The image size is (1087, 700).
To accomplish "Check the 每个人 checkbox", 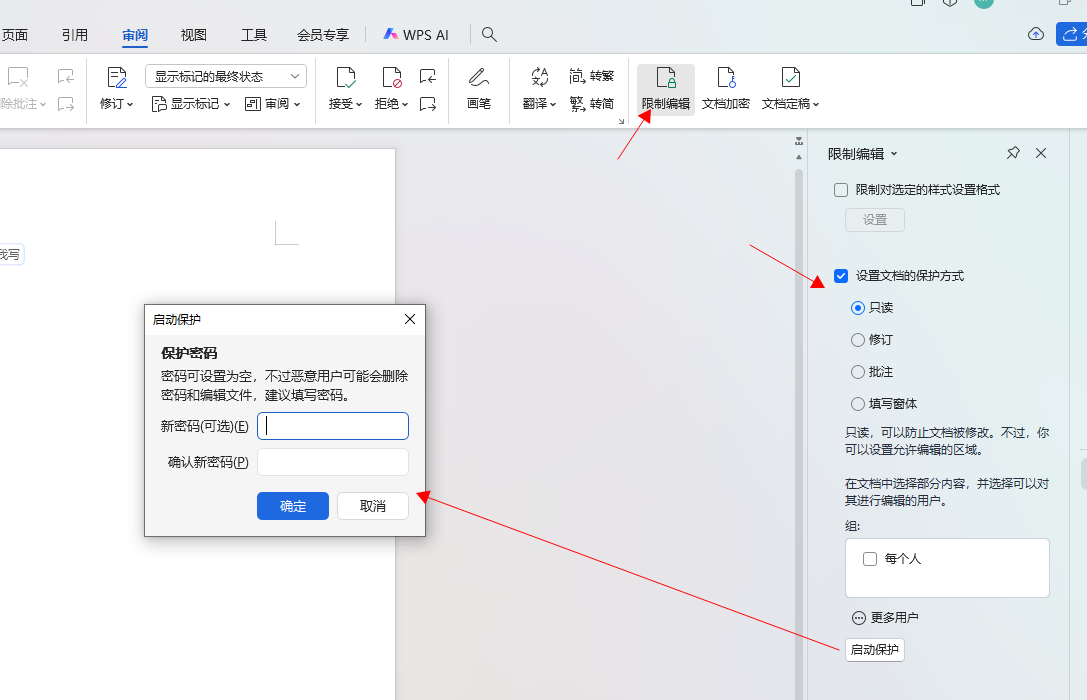I will [870, 559].
